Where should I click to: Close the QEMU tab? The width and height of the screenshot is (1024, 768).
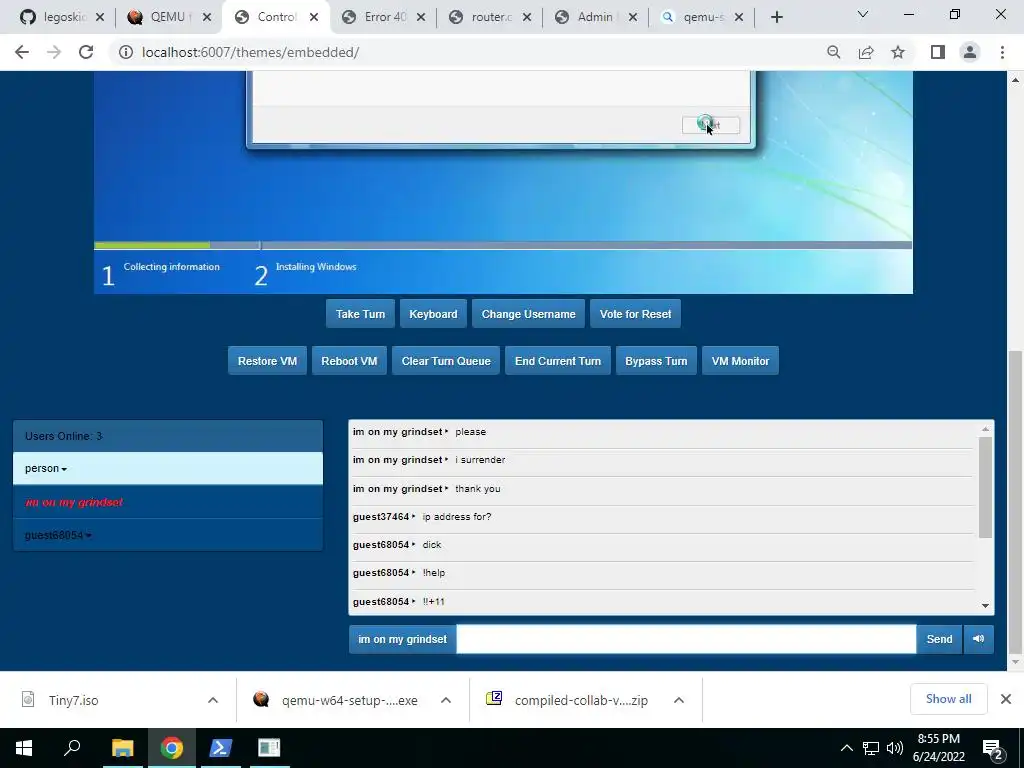pos(207,18)
